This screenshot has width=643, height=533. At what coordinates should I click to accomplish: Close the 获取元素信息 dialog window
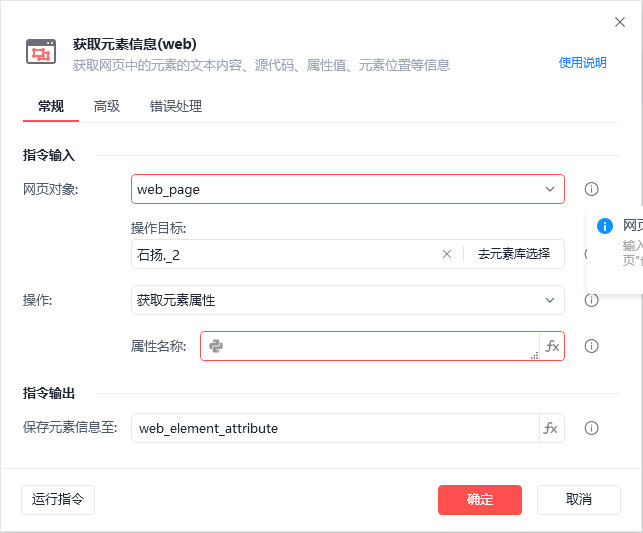point(619,22)
